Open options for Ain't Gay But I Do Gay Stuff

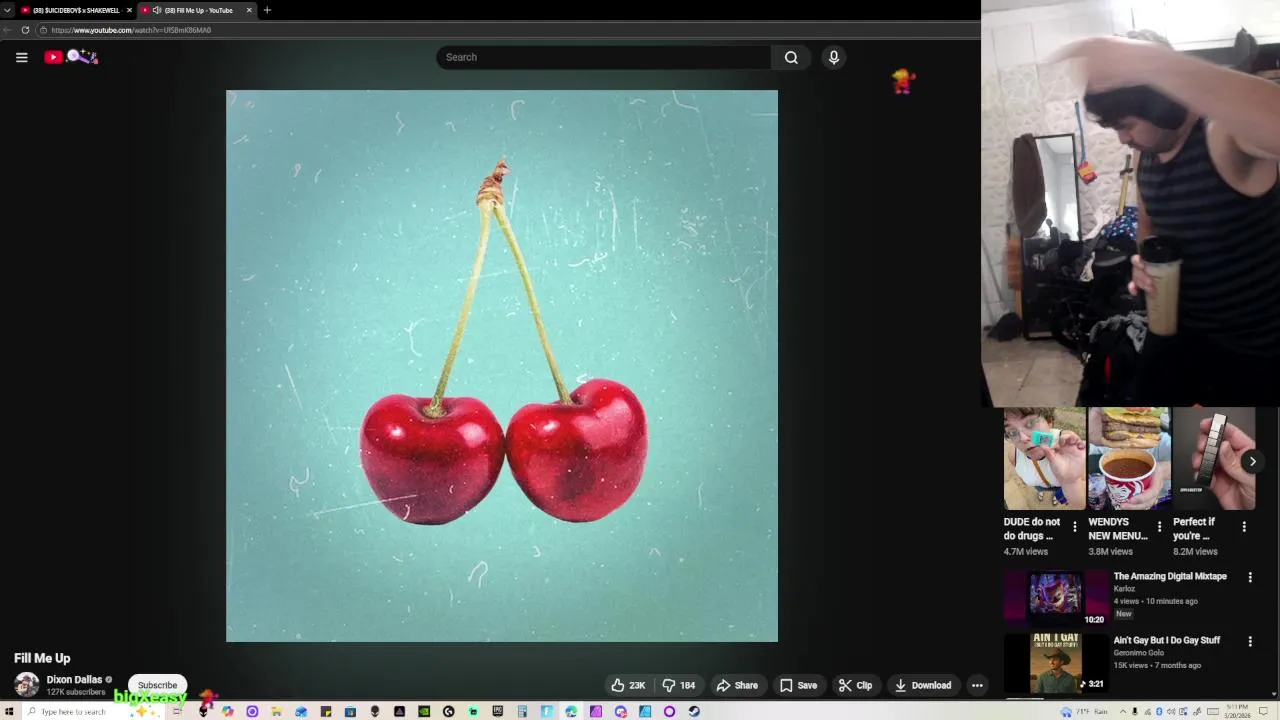[1250, 641]
